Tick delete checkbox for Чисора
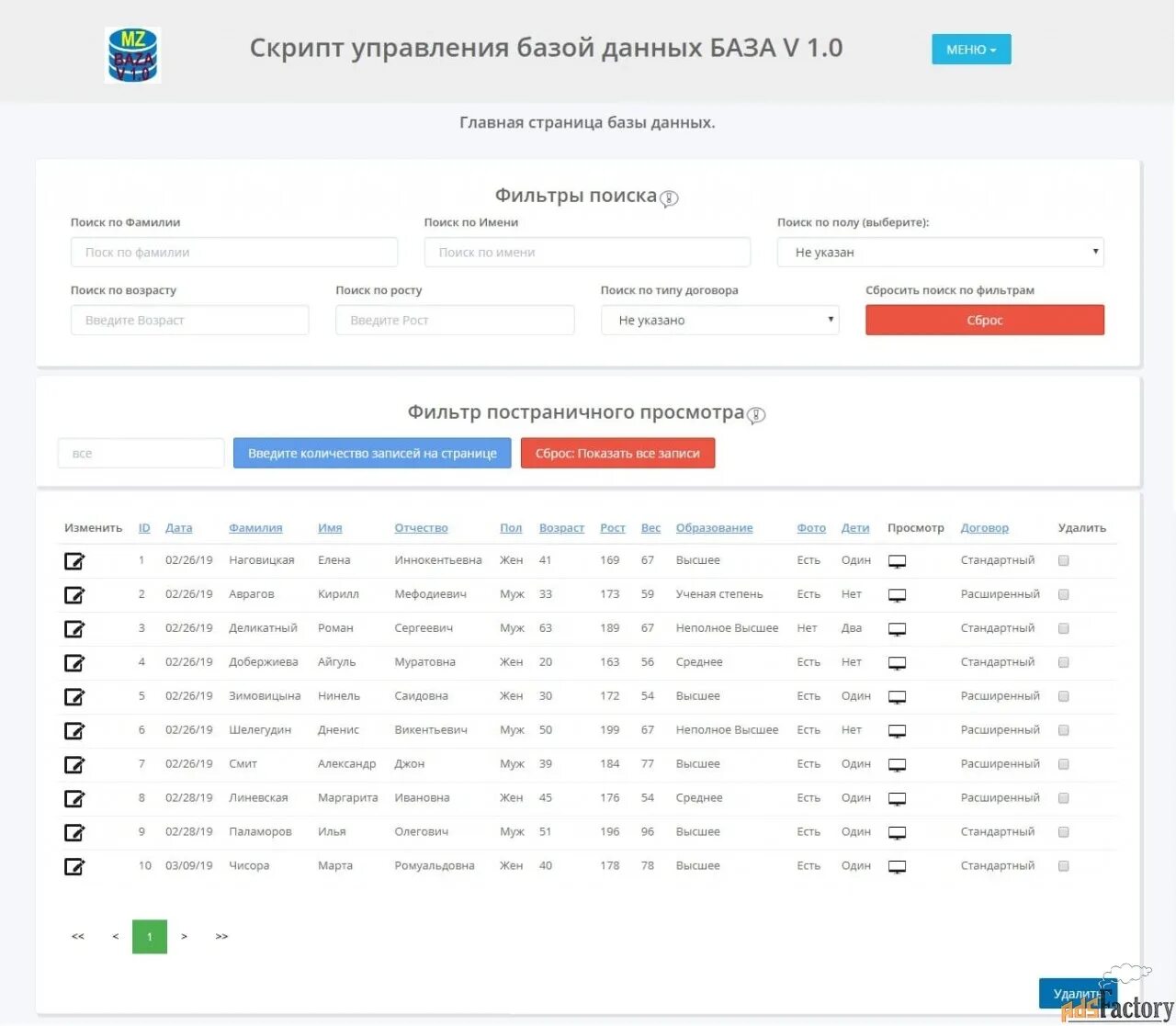 coord(1064,867)
